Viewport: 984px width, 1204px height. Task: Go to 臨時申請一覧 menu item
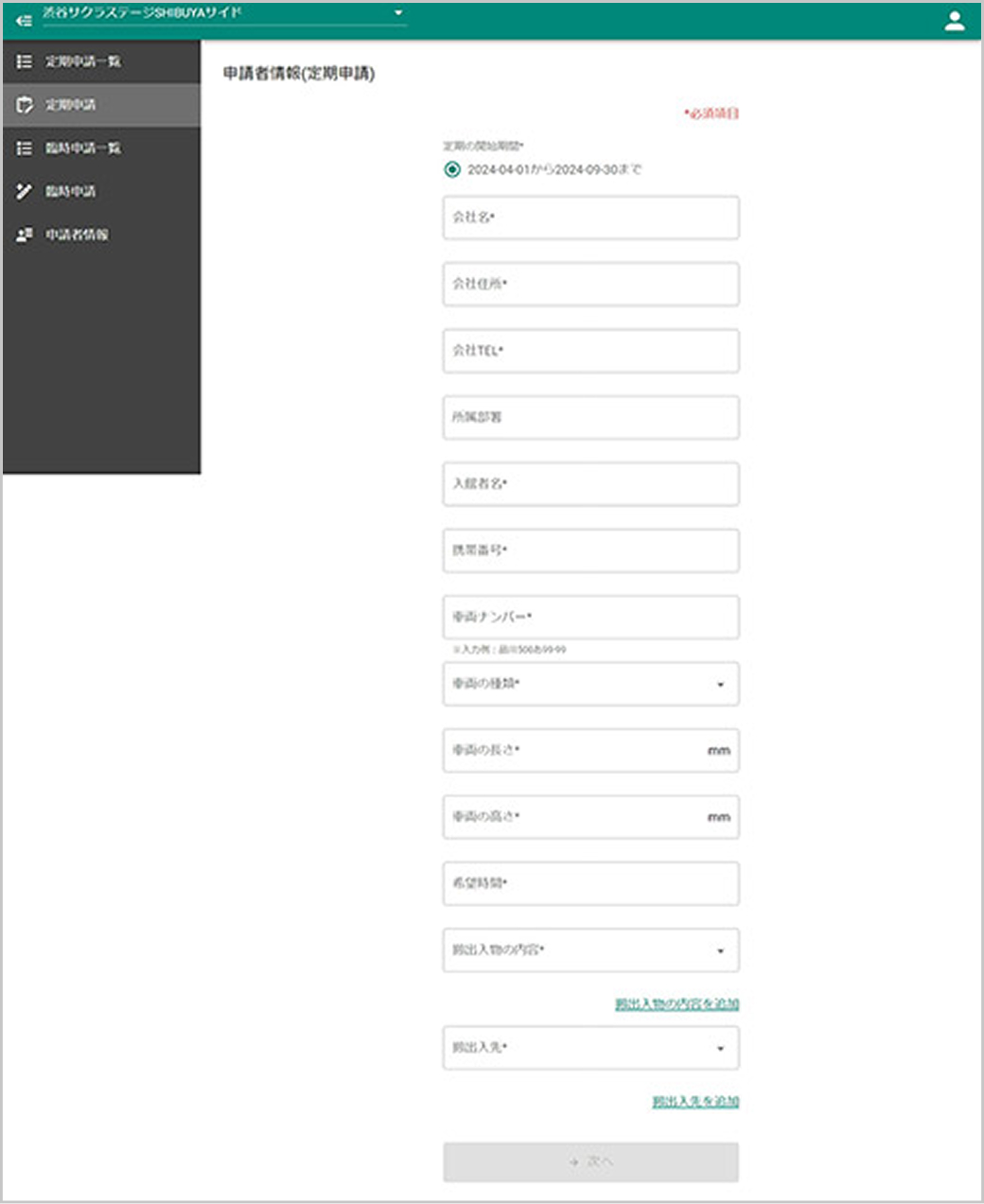click(x=83, y=148)
